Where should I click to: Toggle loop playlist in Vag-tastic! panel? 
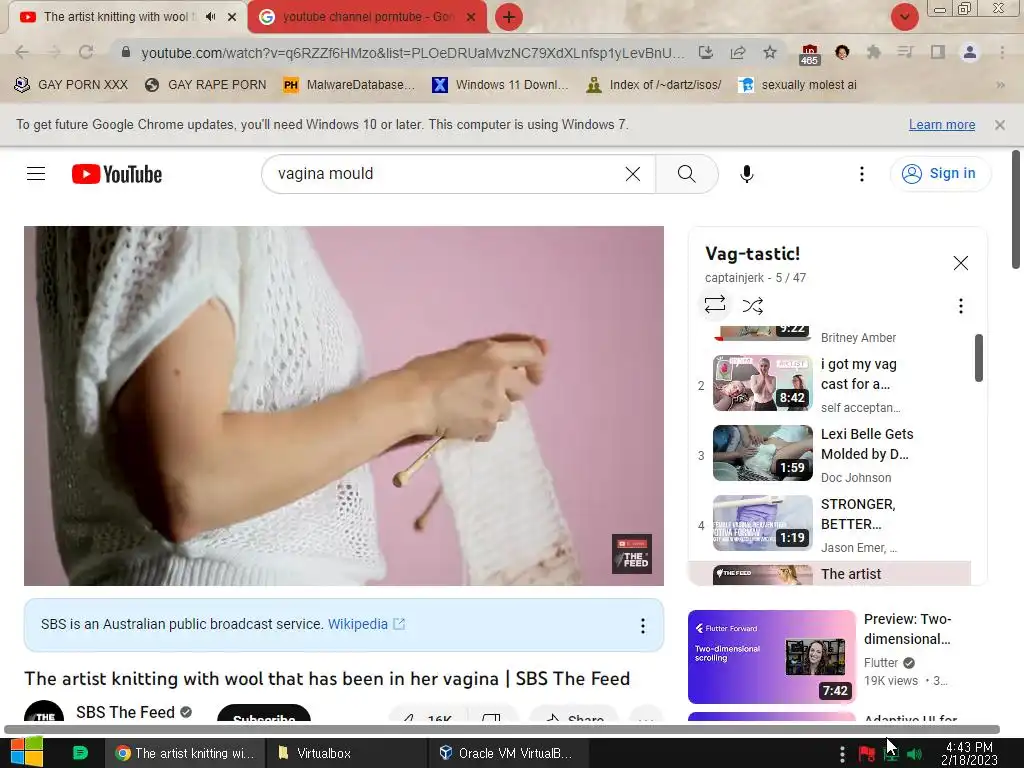(x=714, y=305)
